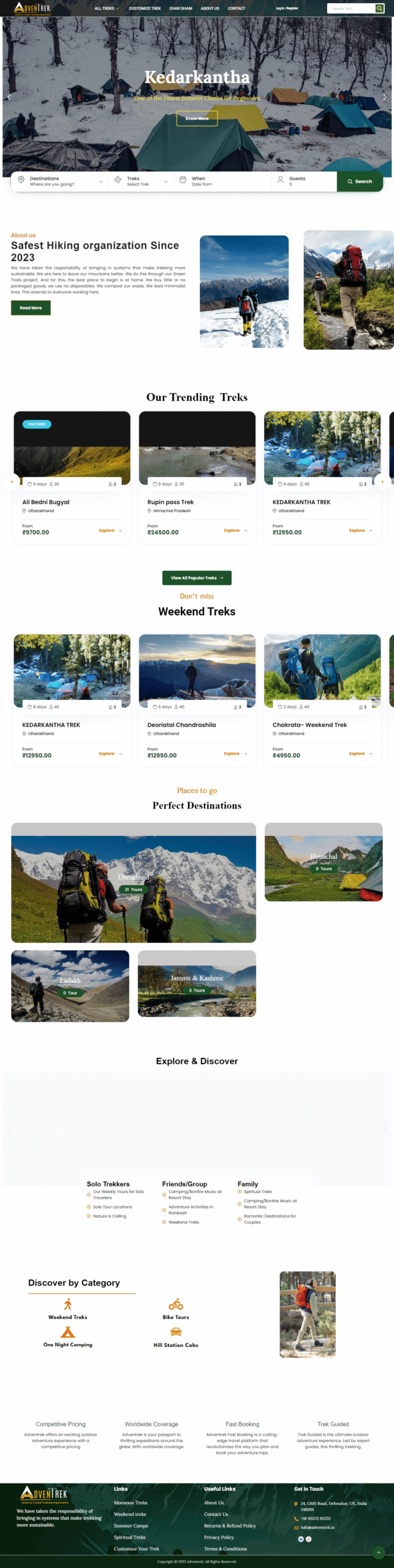
Task: Click the green search icon in header
Action: [x=379, y=9]
